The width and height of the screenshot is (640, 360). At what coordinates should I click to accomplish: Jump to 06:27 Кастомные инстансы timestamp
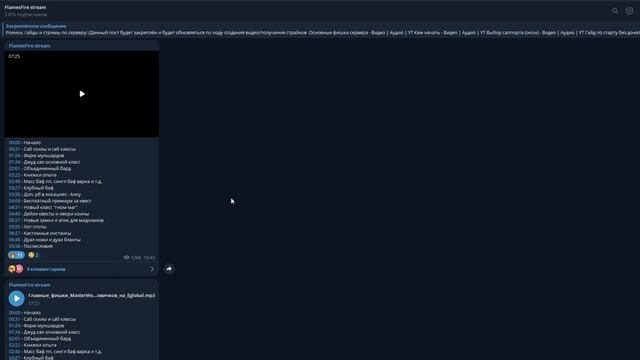click(x=14, y=233)
